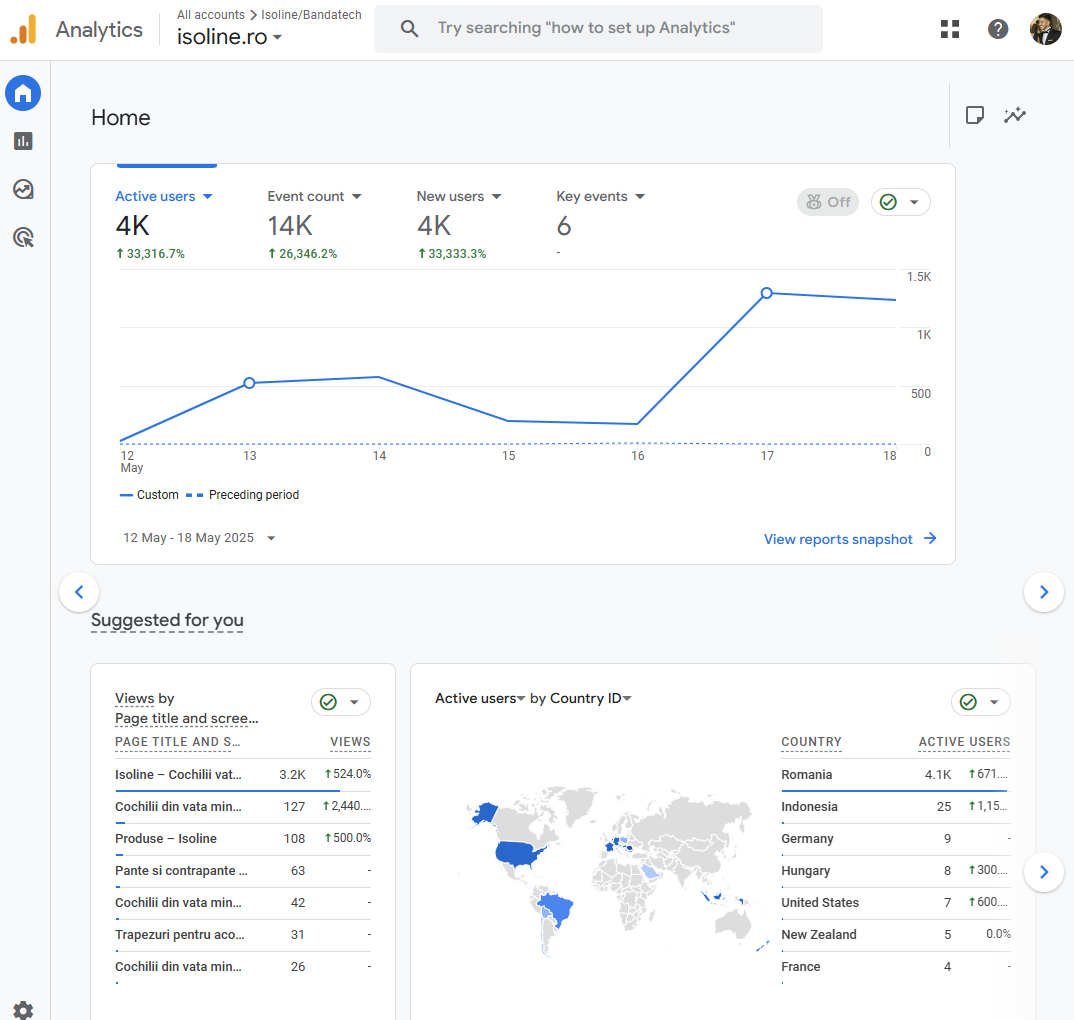Select 'Pante si contrapante ...' page row
This screenshot has width=1074, height=1020.
click(x=242, y=871)
